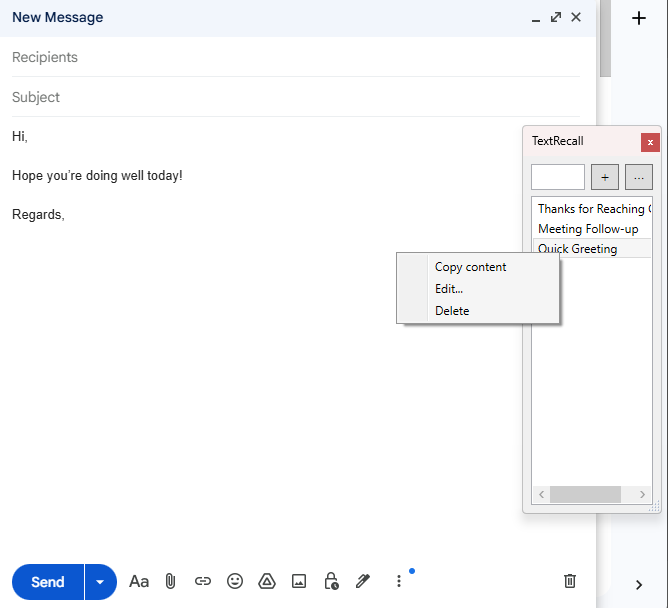Select Meeting Follow-up snippet in TextRecall
Screen dimensions: 668x608
pos(588,229)
